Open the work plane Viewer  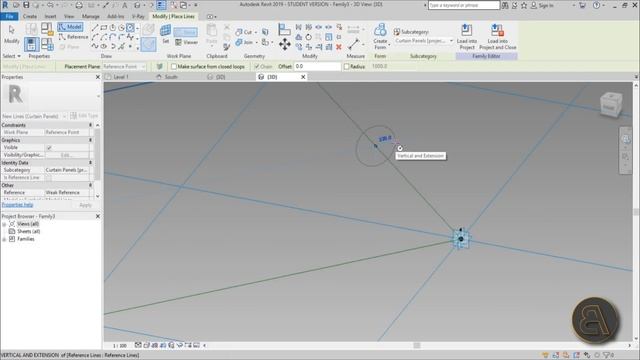tap(187, 42)
